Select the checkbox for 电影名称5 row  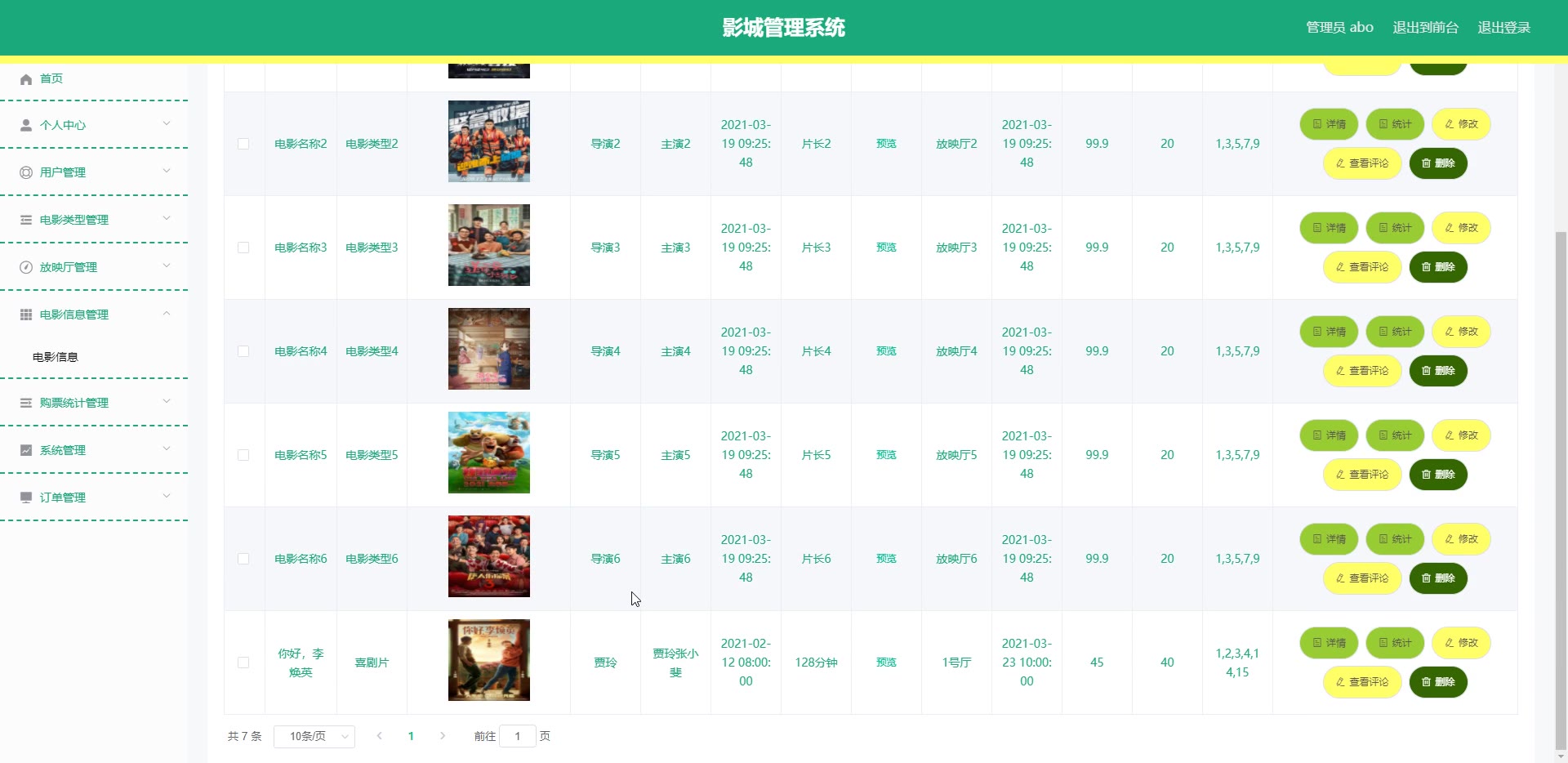(x=243, y=455)
